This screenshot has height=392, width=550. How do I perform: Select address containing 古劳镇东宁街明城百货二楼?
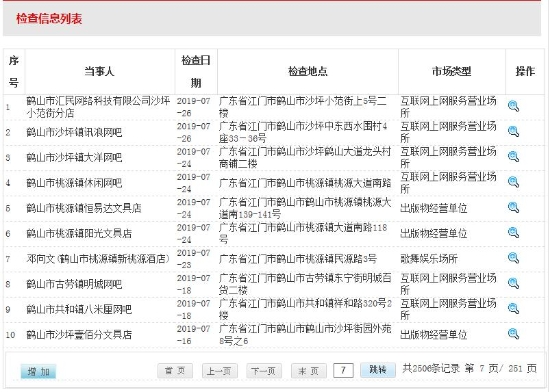(305, 284)
